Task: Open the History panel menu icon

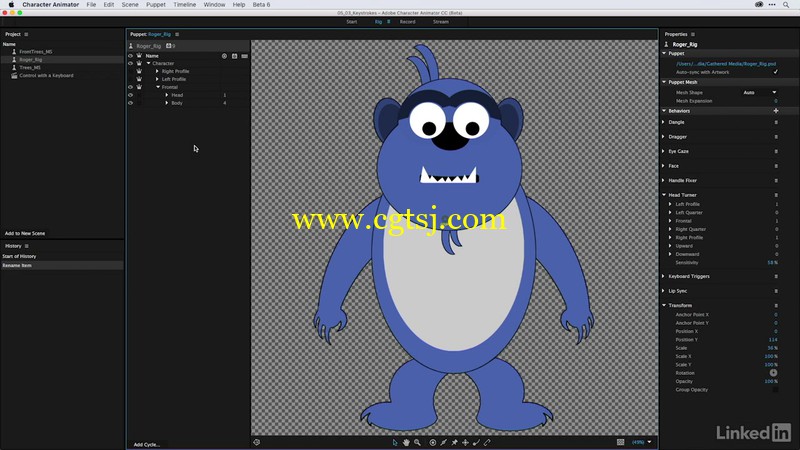Action: 27,246
